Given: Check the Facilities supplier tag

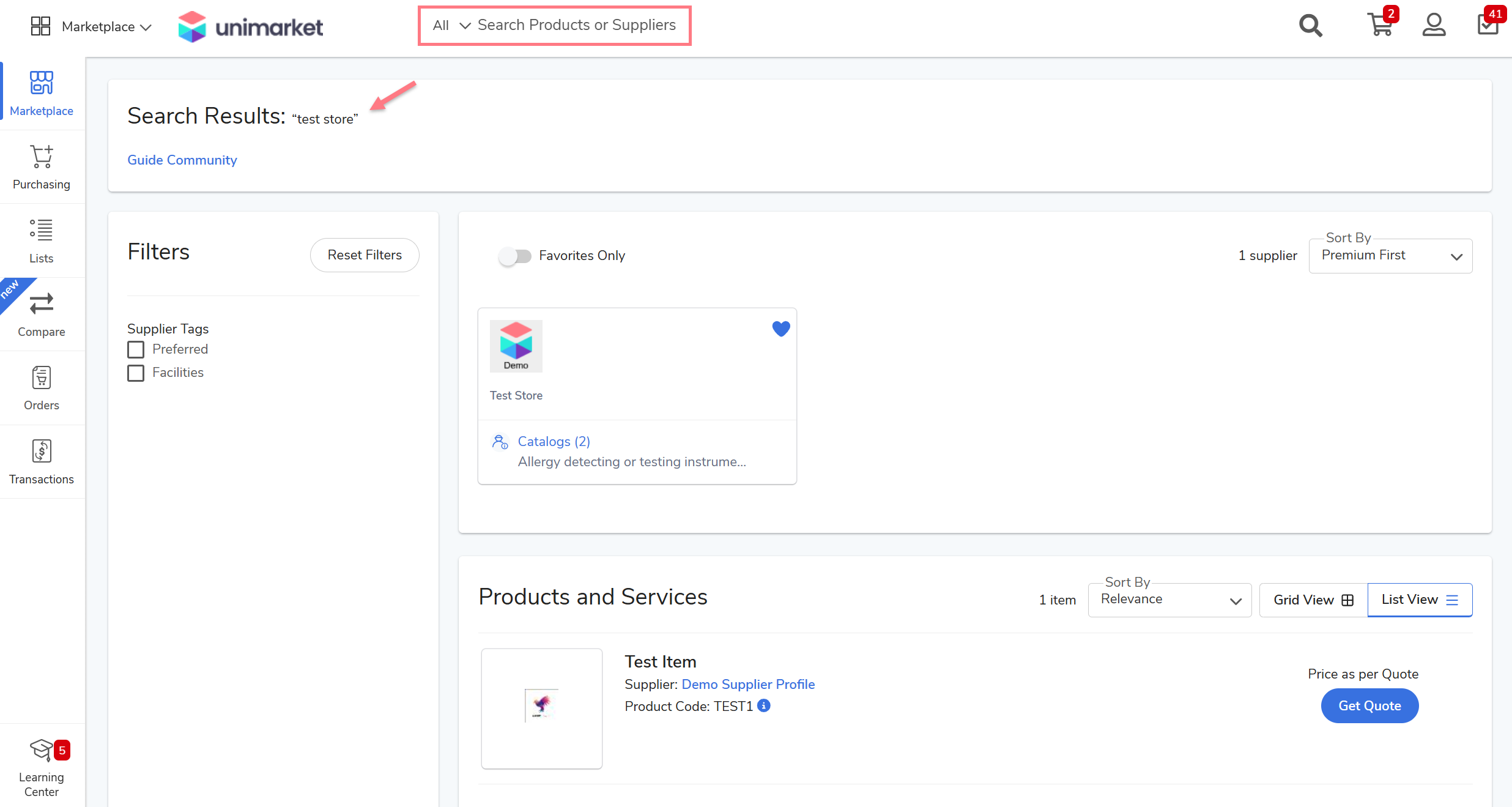Looking at the screenshot, I should pos(136,373).
